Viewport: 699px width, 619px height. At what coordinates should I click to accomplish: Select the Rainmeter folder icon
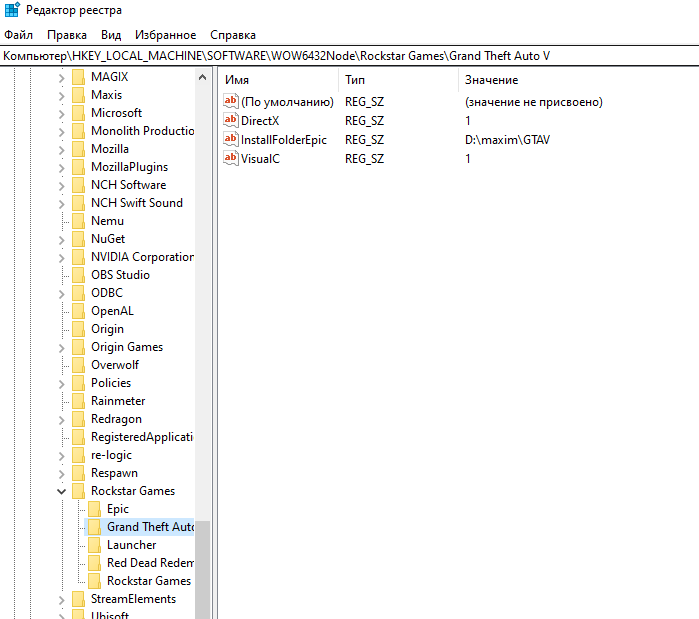78,401
